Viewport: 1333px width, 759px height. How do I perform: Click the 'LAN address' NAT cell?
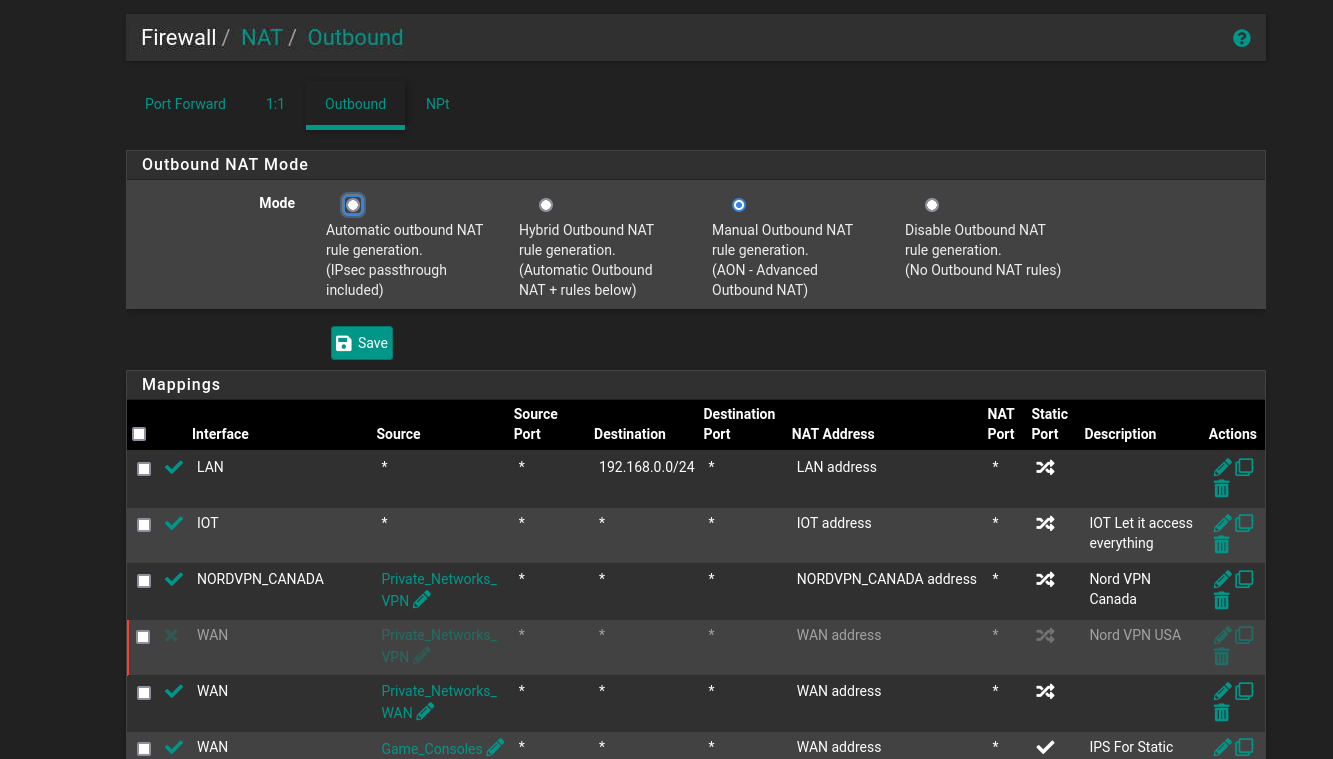[x=837, y=467]
